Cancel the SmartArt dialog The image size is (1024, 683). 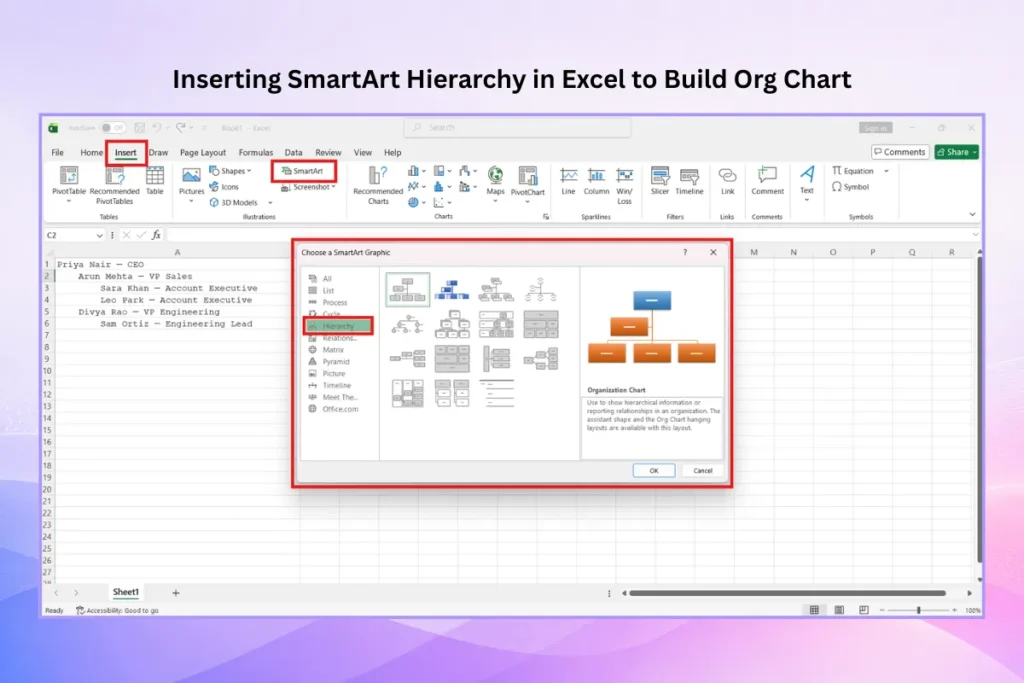click(703, 471)
